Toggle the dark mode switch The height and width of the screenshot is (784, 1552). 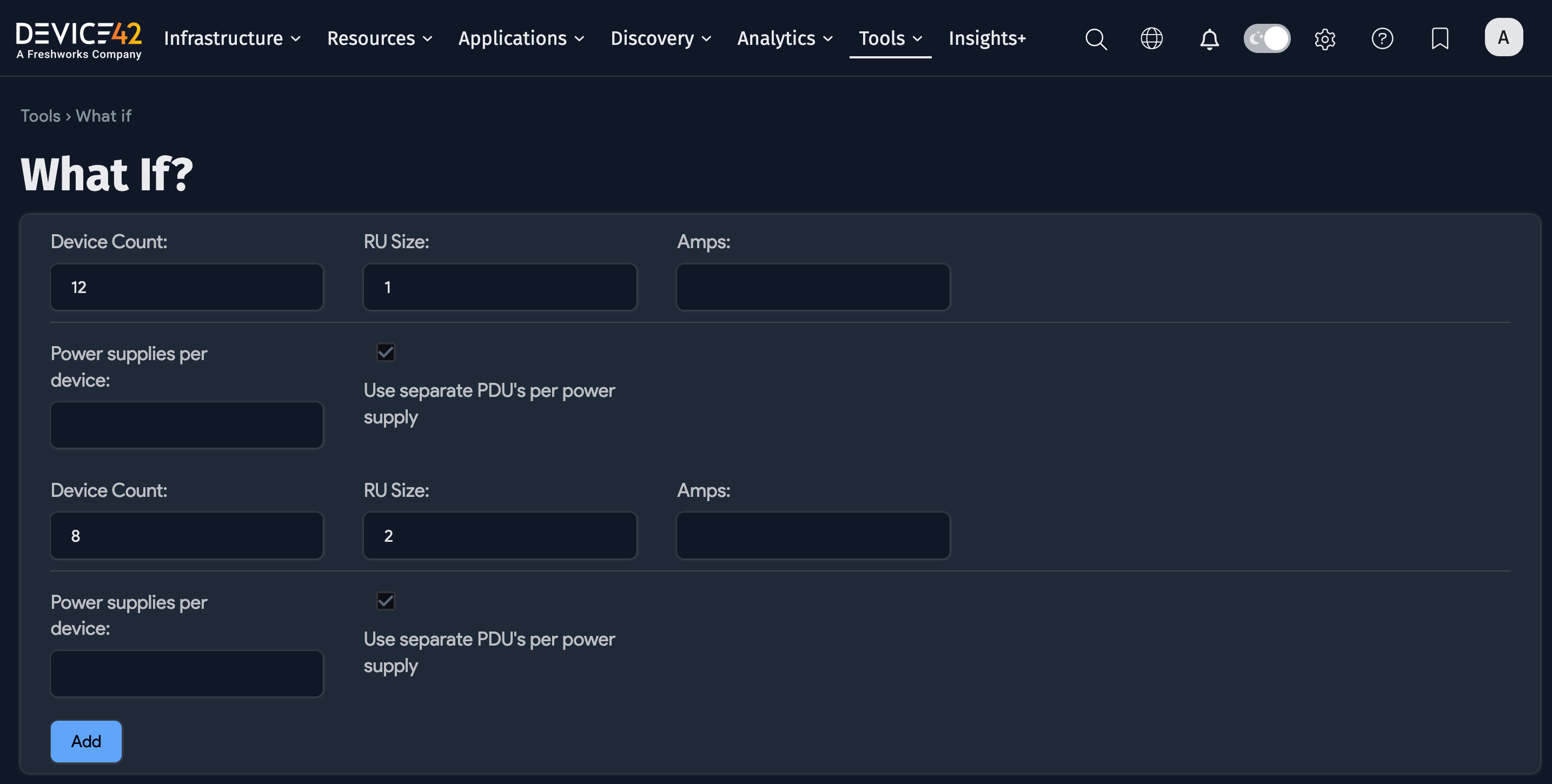(x=1266, y=38)
